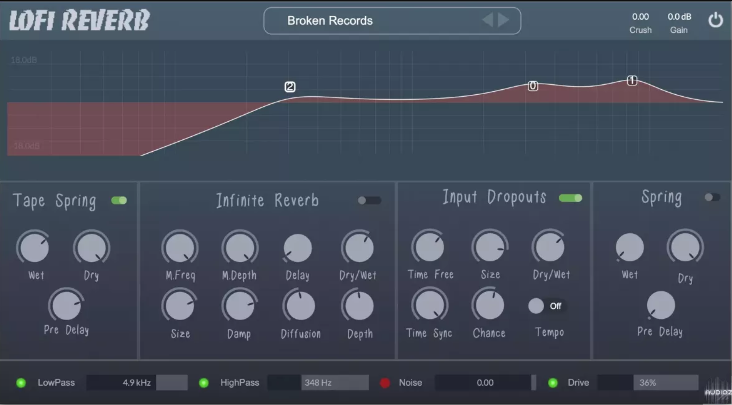Viewport: 732px width, 405px height.
Task: Go to the next preset arrow
Action: coord(503,20)
